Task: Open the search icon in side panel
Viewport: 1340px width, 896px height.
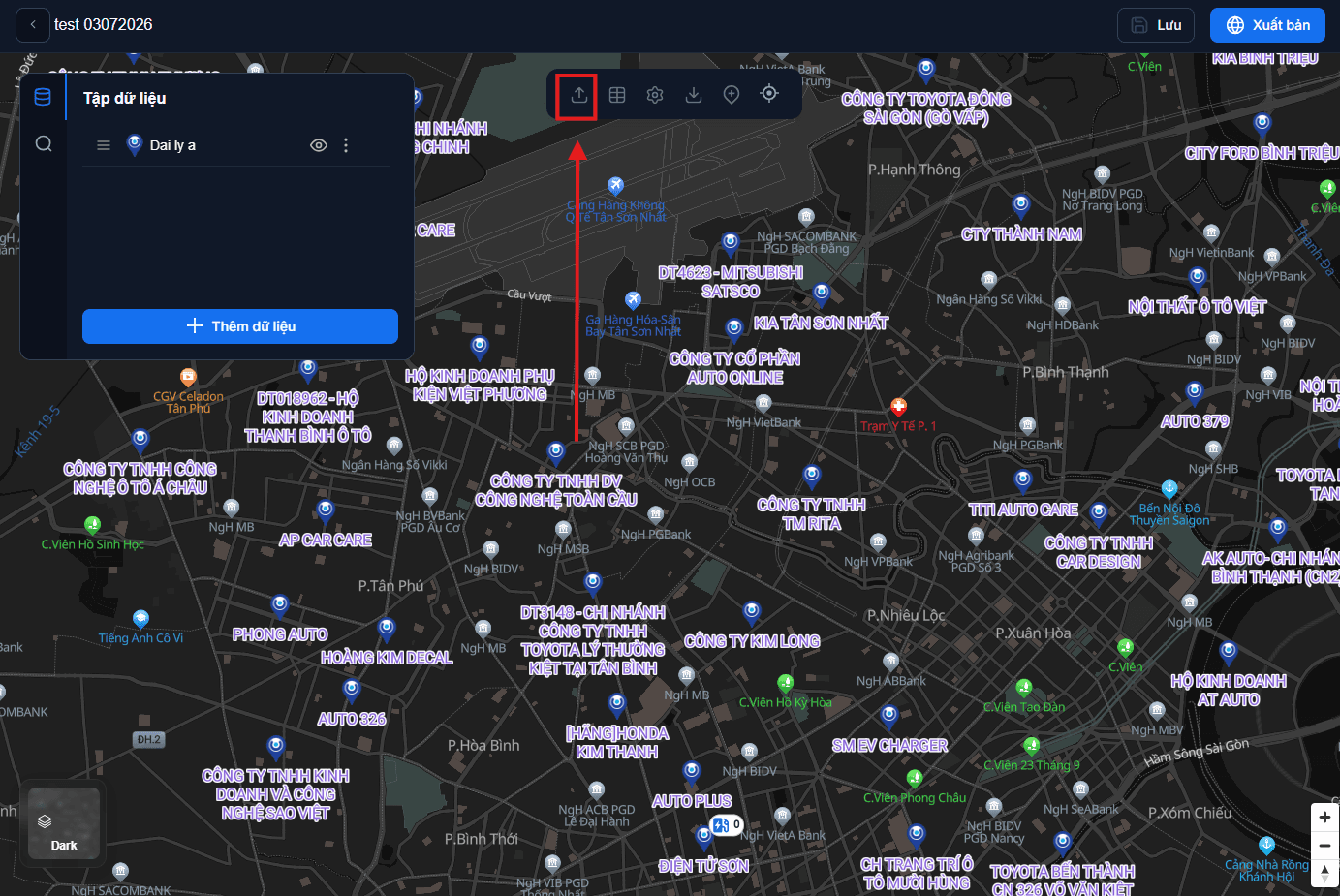Action: (x=44, y=143)
